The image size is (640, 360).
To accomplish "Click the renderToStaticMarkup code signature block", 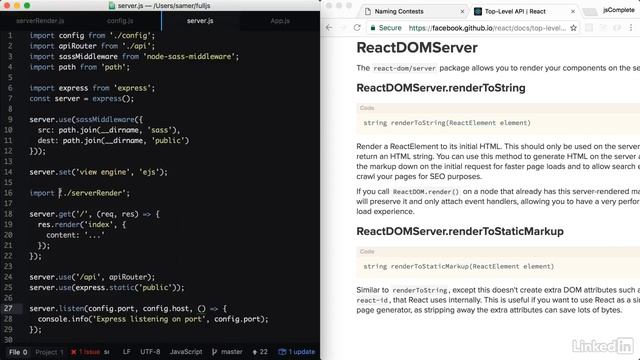I will [498, 267].
